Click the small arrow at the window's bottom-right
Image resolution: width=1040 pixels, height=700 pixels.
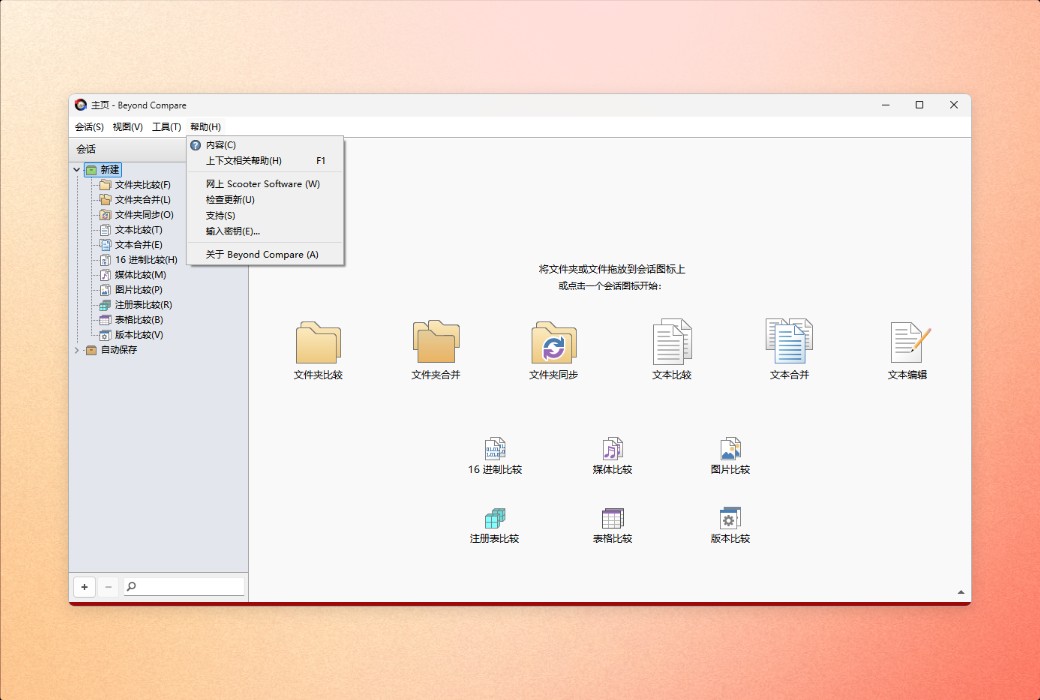(960, 593)
